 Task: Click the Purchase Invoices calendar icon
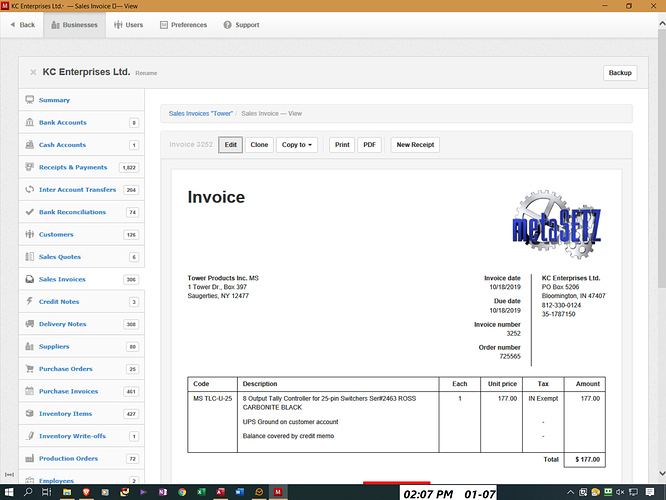click(x=29, y=391)
